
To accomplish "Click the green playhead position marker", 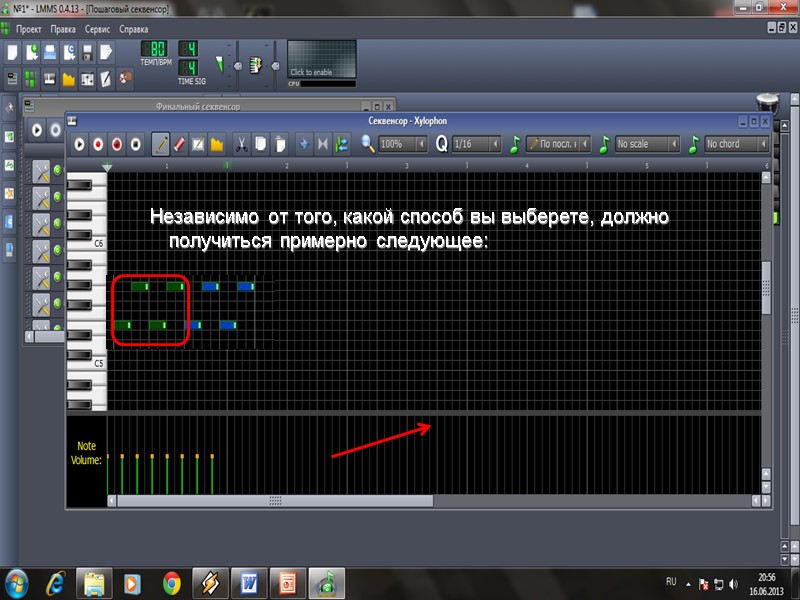I will 107,166.
